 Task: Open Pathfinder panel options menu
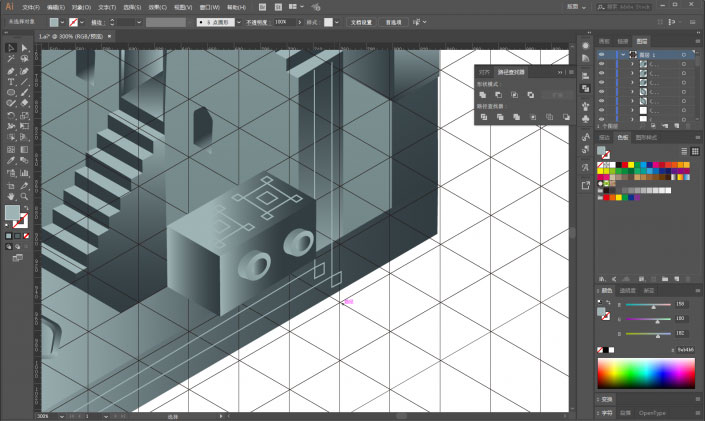tap(571, 72)
